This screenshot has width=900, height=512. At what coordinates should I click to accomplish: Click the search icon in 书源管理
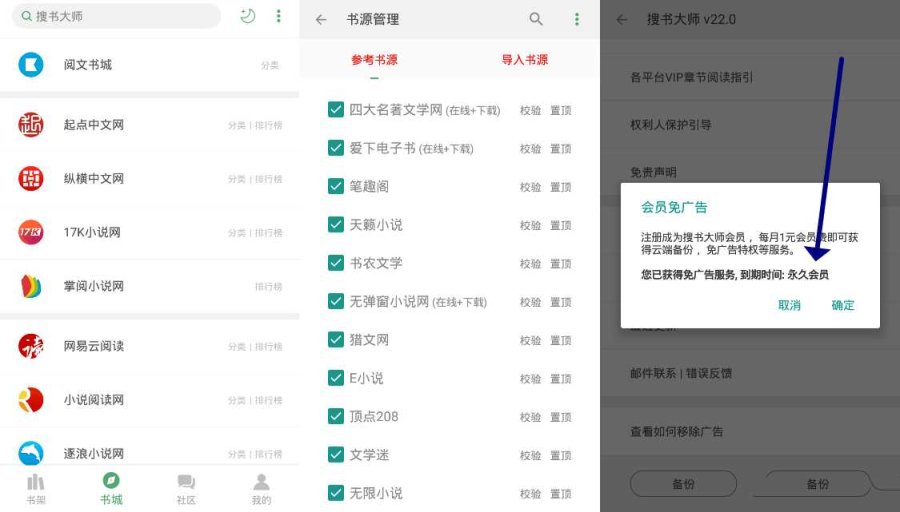[536, 19]
